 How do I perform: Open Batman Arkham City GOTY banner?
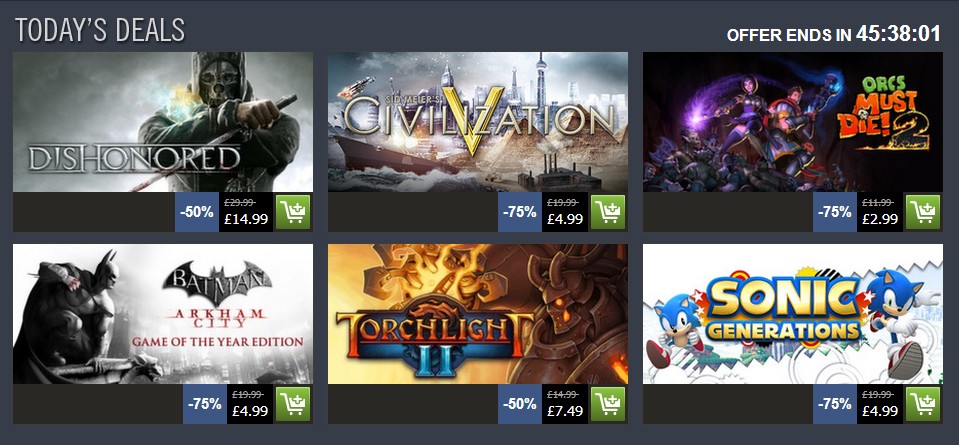click(x=163, y=314)
